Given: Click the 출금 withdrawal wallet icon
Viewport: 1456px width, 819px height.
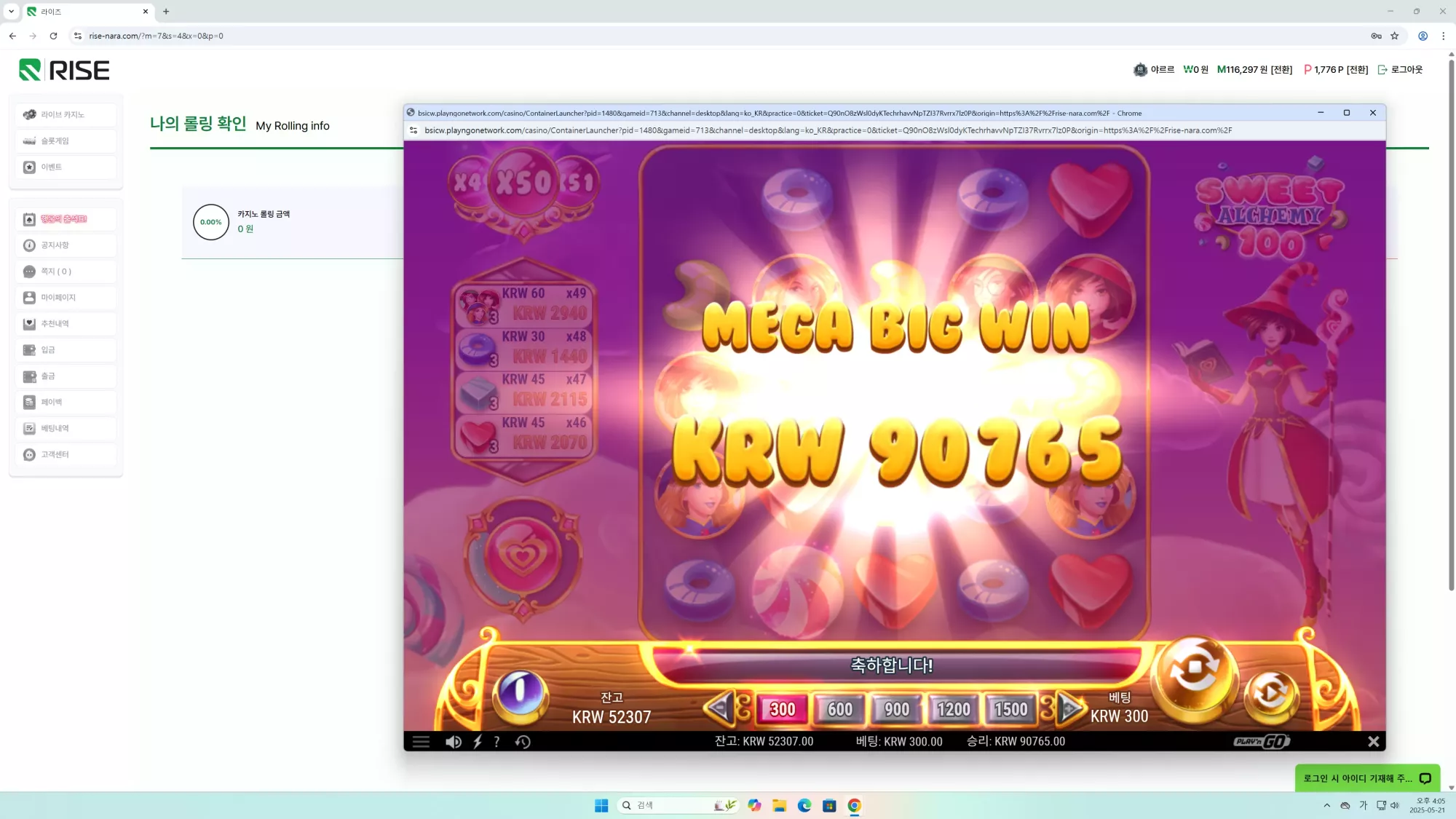Looking at the screenshot, I should 29,376.
